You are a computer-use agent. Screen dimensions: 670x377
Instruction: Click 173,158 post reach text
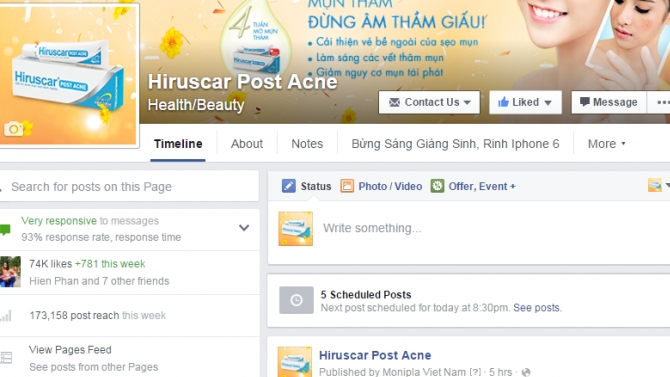74,315
